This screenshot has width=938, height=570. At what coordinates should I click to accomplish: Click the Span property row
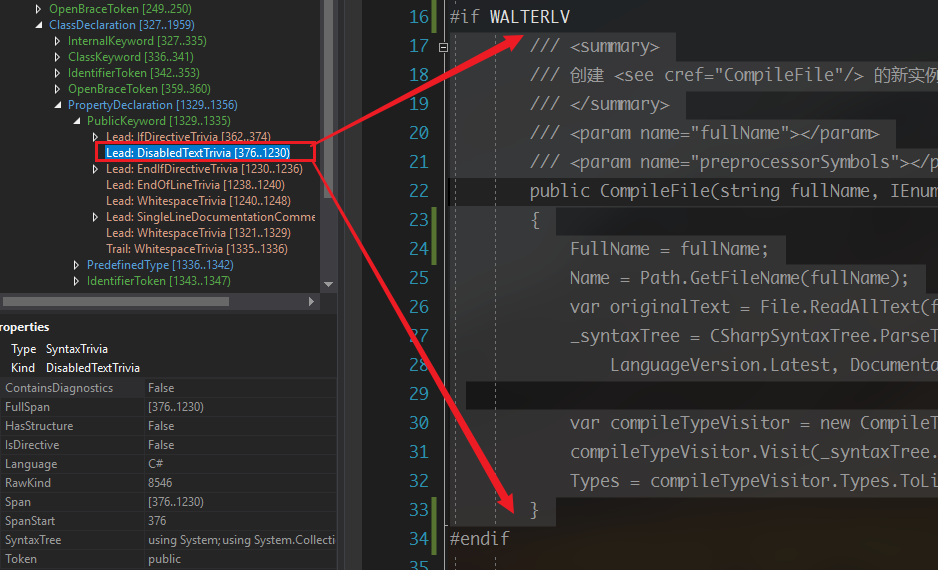[x=169, y=502]
